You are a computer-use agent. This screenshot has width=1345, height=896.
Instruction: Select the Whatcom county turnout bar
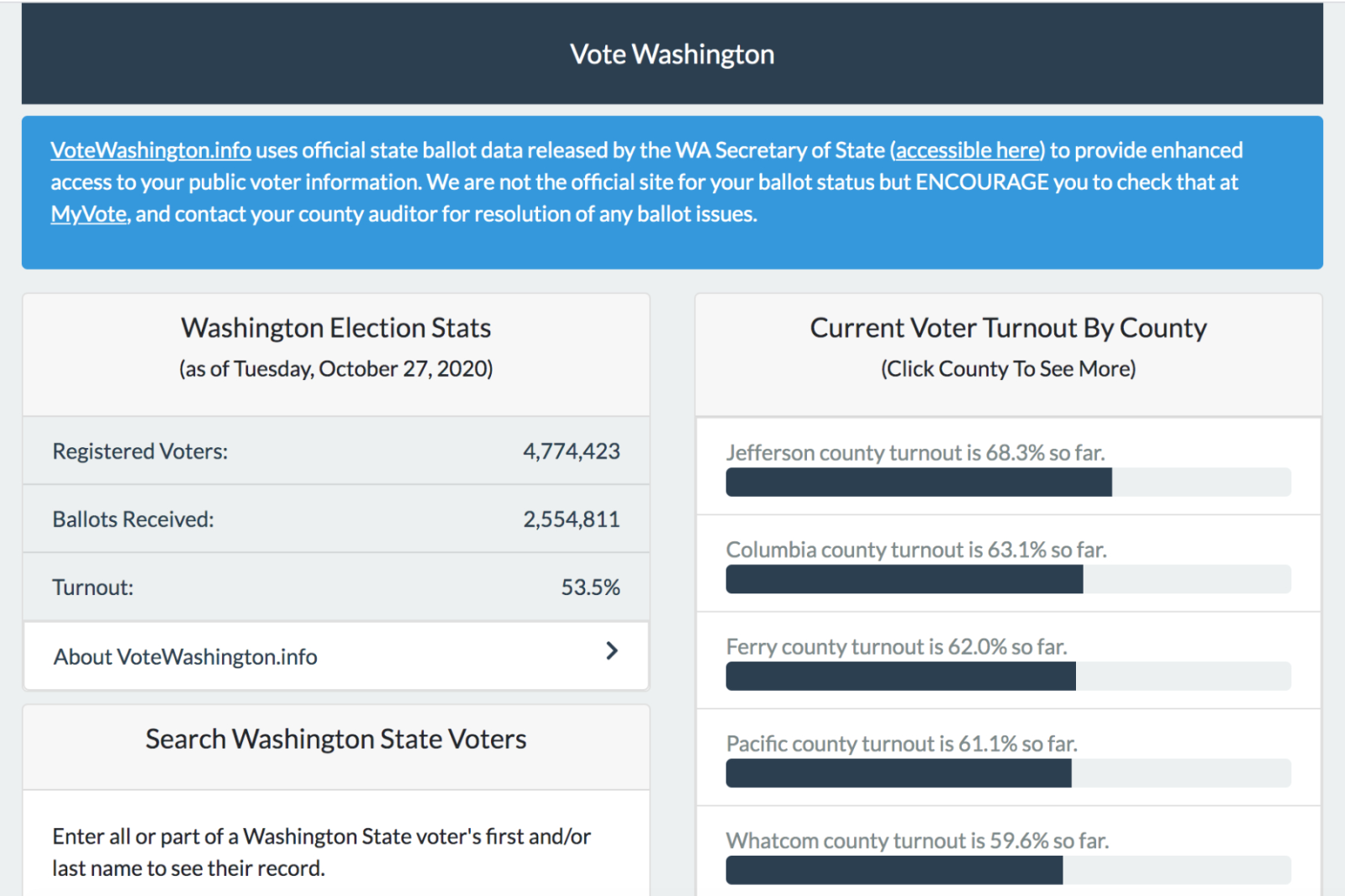[1007, 870]
